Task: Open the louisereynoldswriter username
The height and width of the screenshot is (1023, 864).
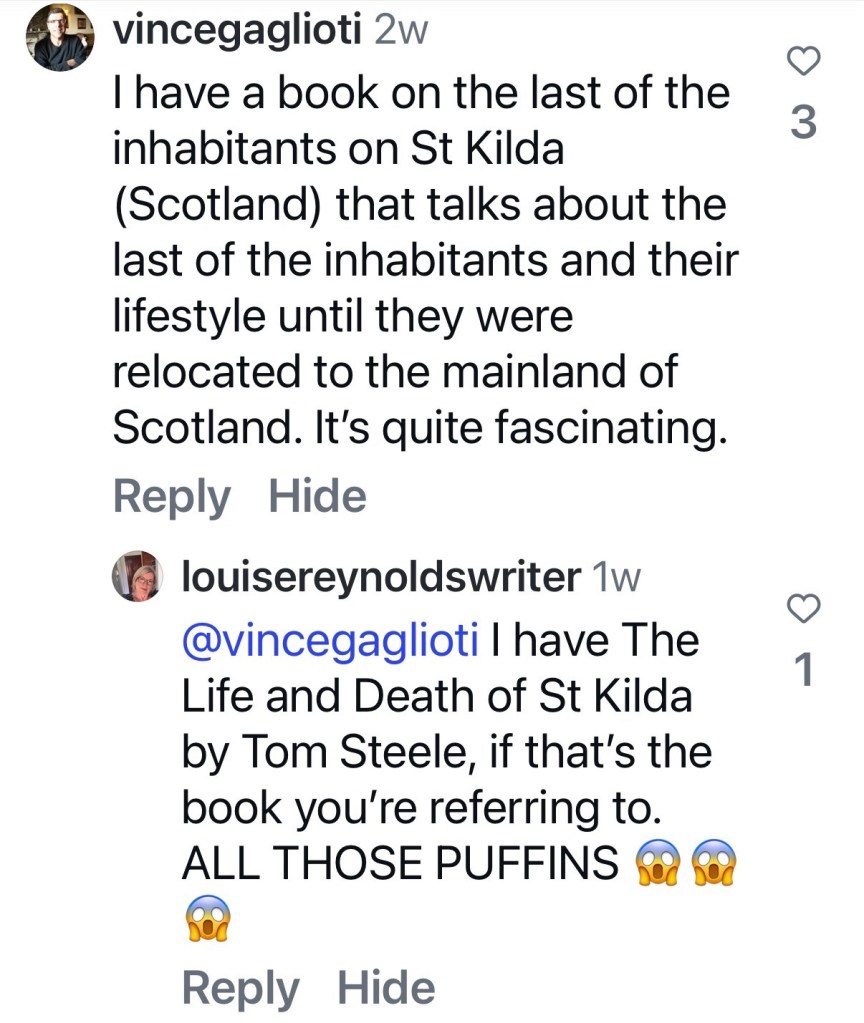Action: tap(381, 576)
